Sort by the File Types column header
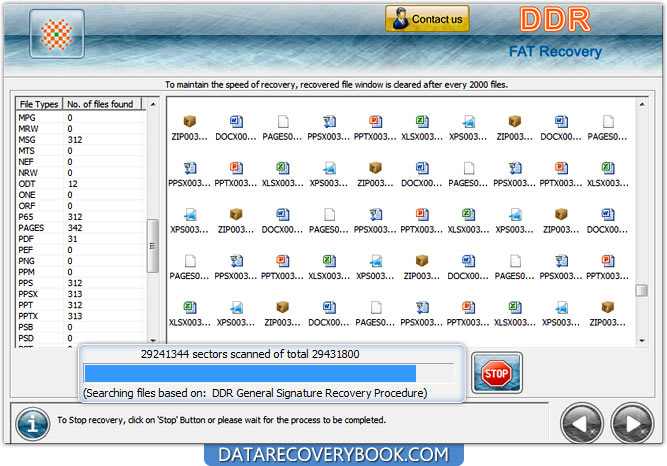The width and height of the screenshot is (667, 466). click(39, 104)
